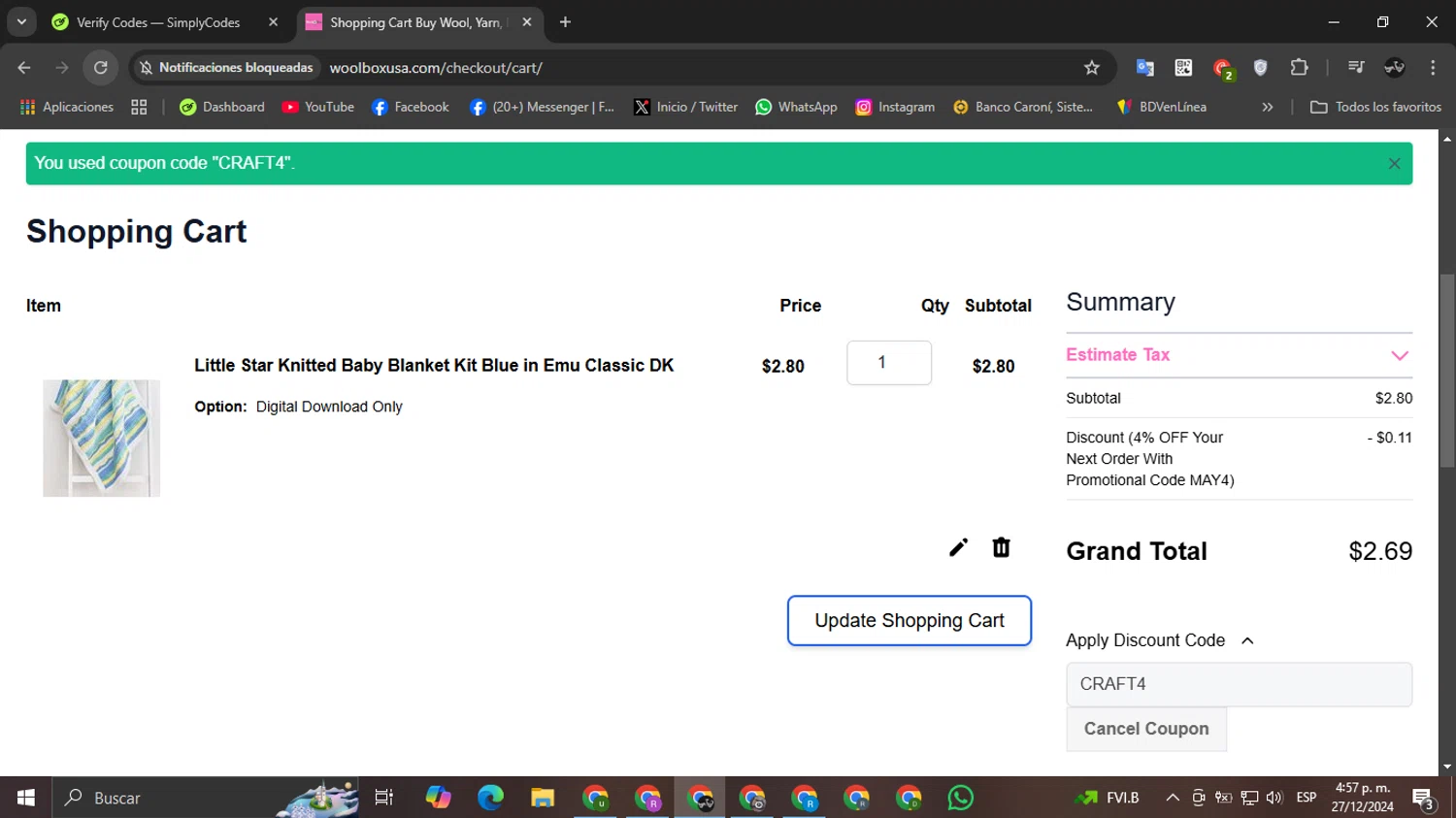Open the Extensions puzzle piece menu
This screenshot has height=818, width=1456.
tap(1299, 68)
